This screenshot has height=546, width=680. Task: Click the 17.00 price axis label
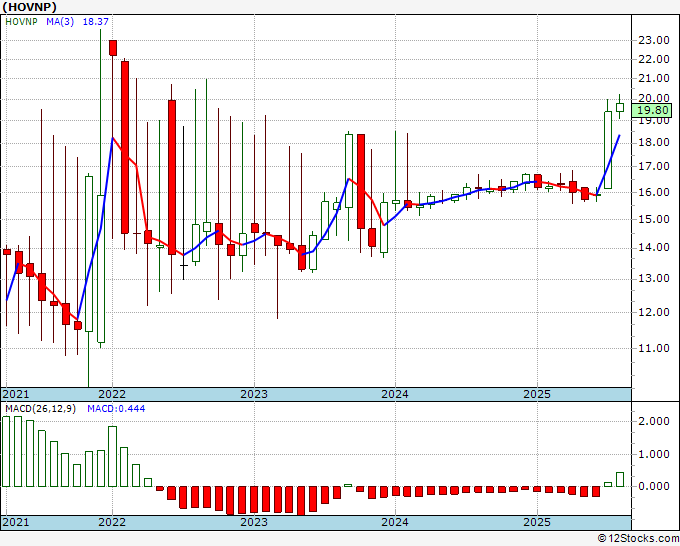coord(654,166)
